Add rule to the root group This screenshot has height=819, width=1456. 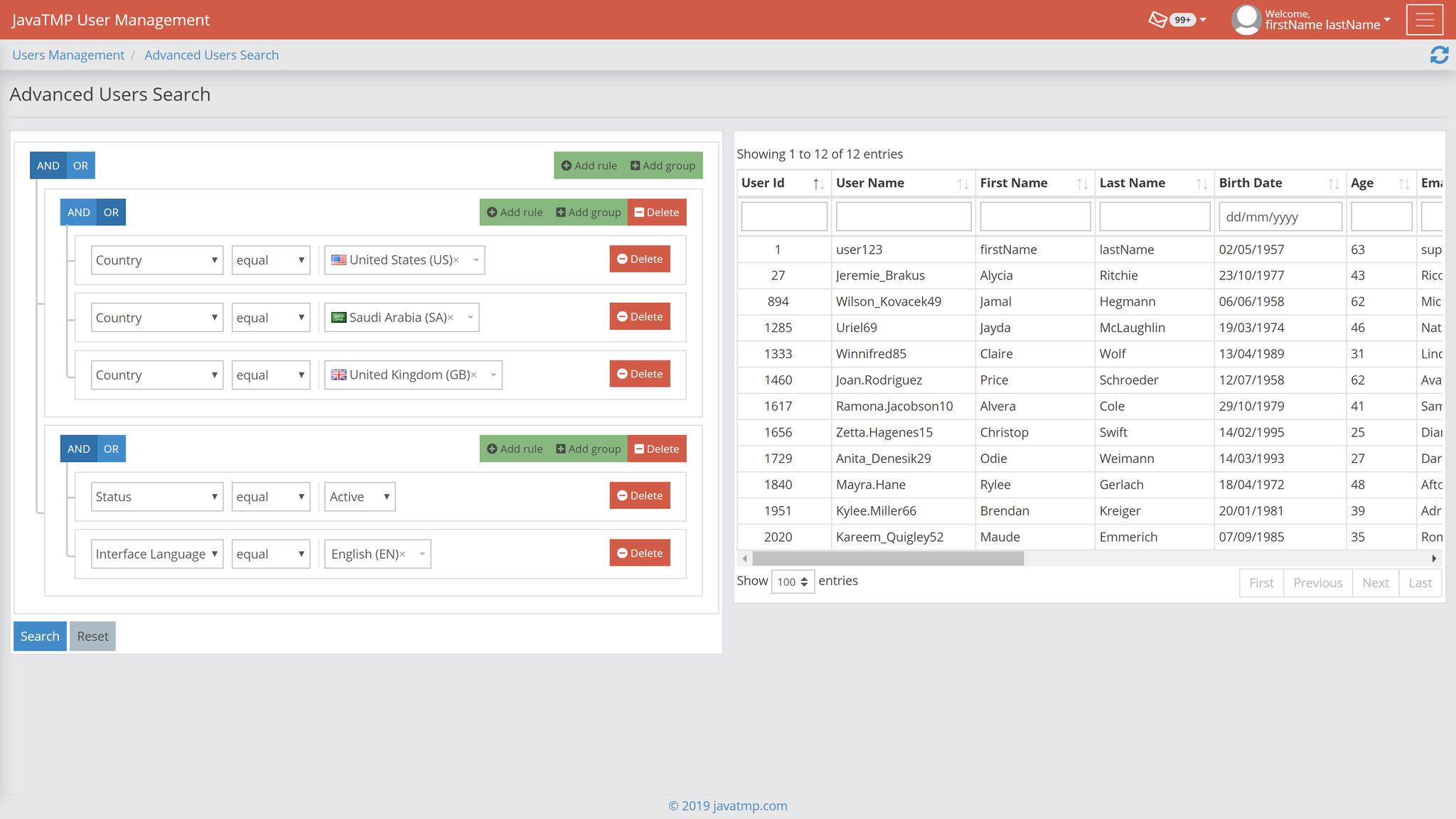click(x=589, y=166)
